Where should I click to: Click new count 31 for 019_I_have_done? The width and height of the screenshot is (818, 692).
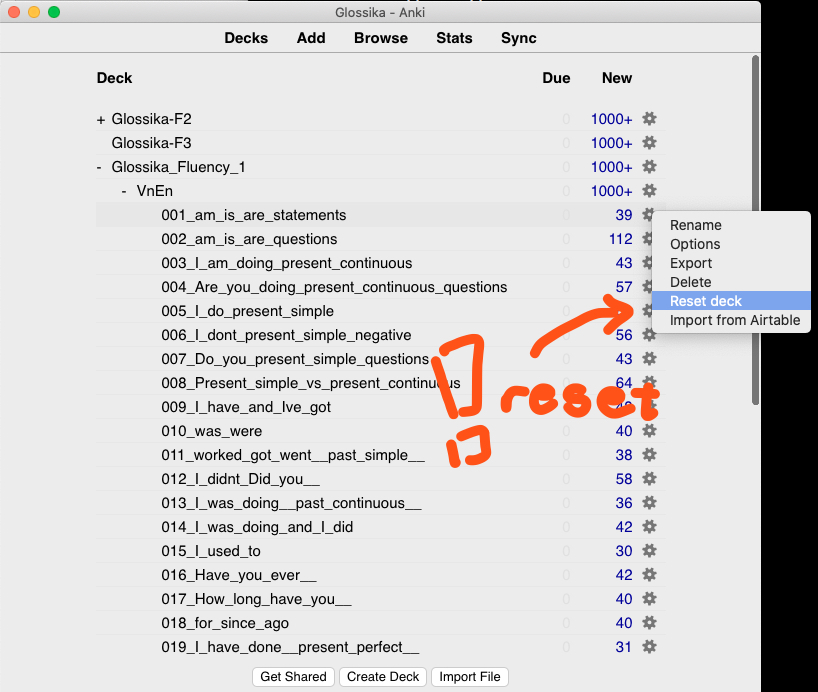point(623,647)
